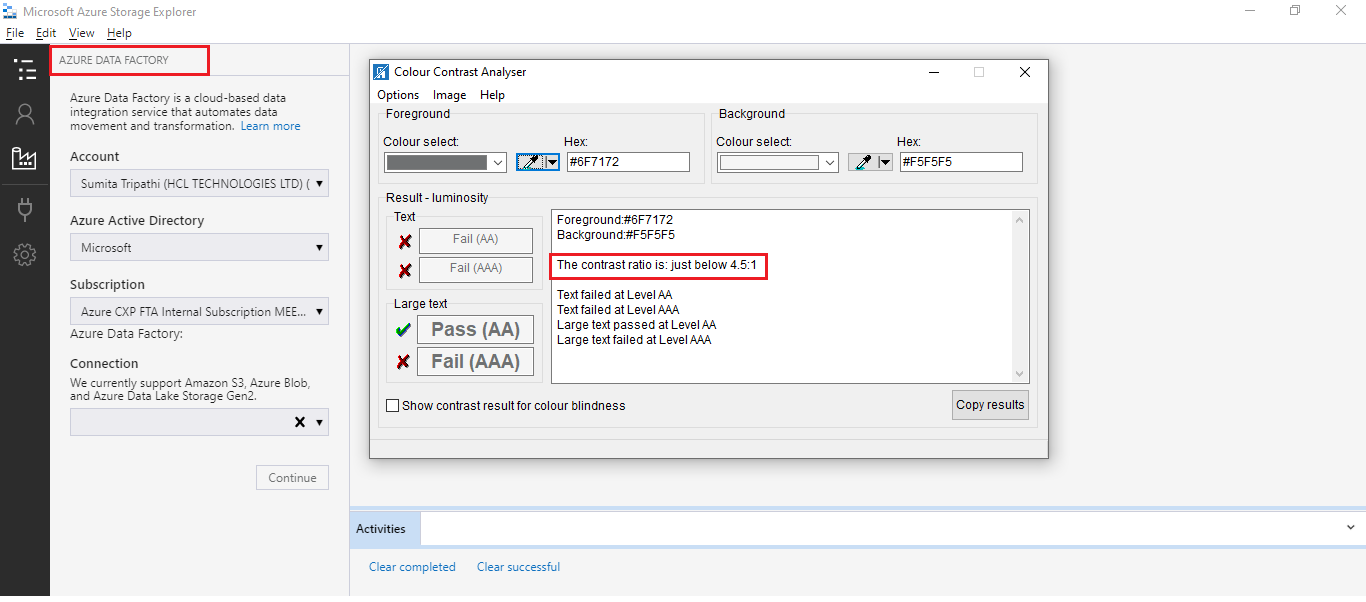Click the Clear completed link
1366x602 pixels.
tap(412, 567)
